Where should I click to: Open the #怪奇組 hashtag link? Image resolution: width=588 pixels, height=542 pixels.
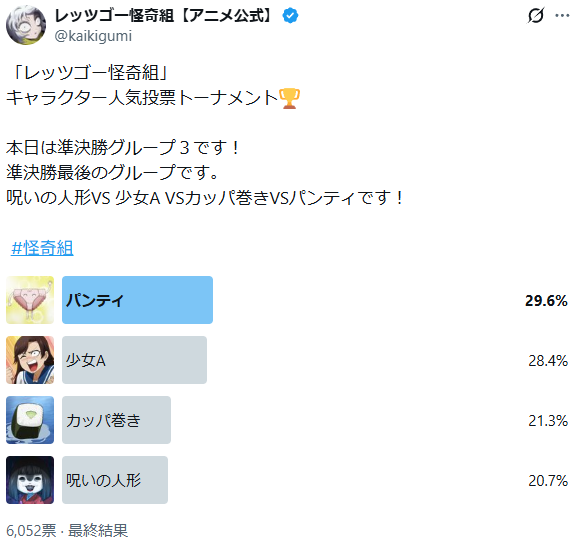tap(42, 248)
